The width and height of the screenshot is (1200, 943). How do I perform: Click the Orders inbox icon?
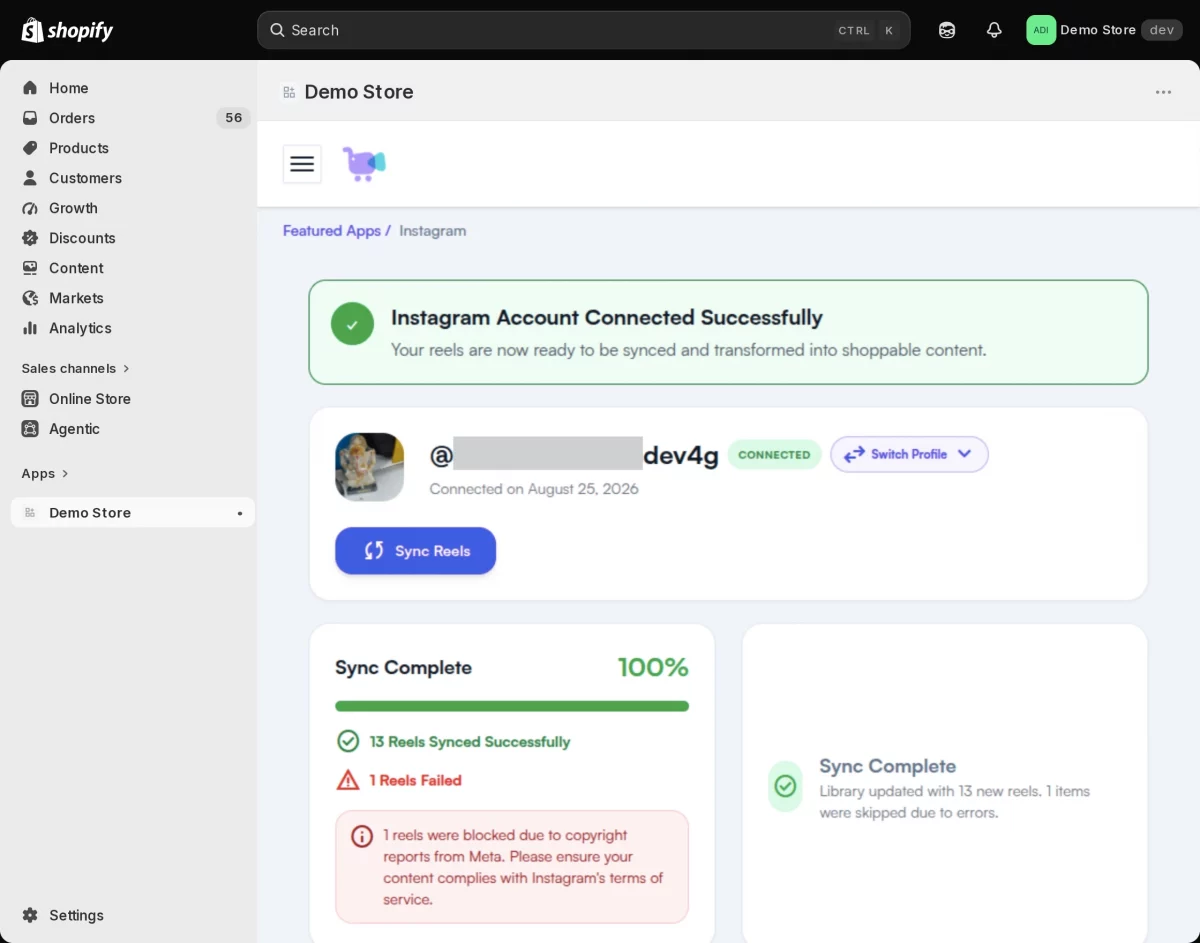[30, 118]
